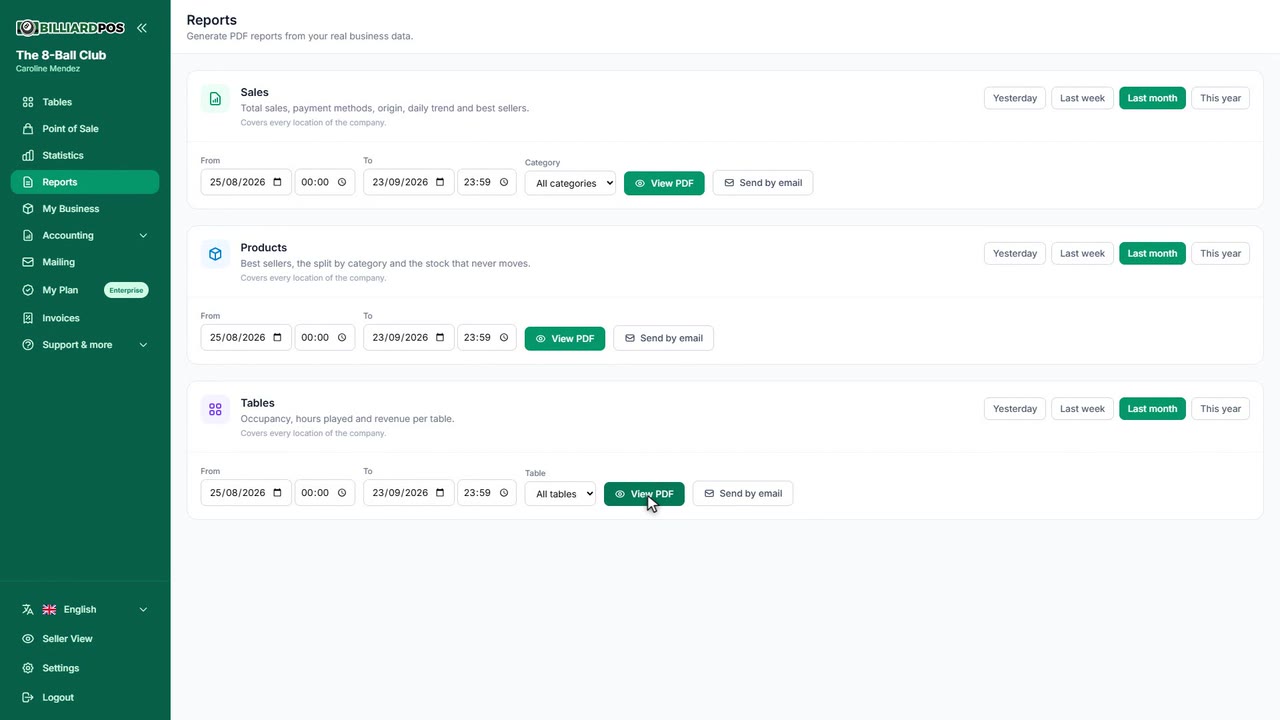
Task: Select Reports in the sidebar
Action: click(x=85, y=182)
